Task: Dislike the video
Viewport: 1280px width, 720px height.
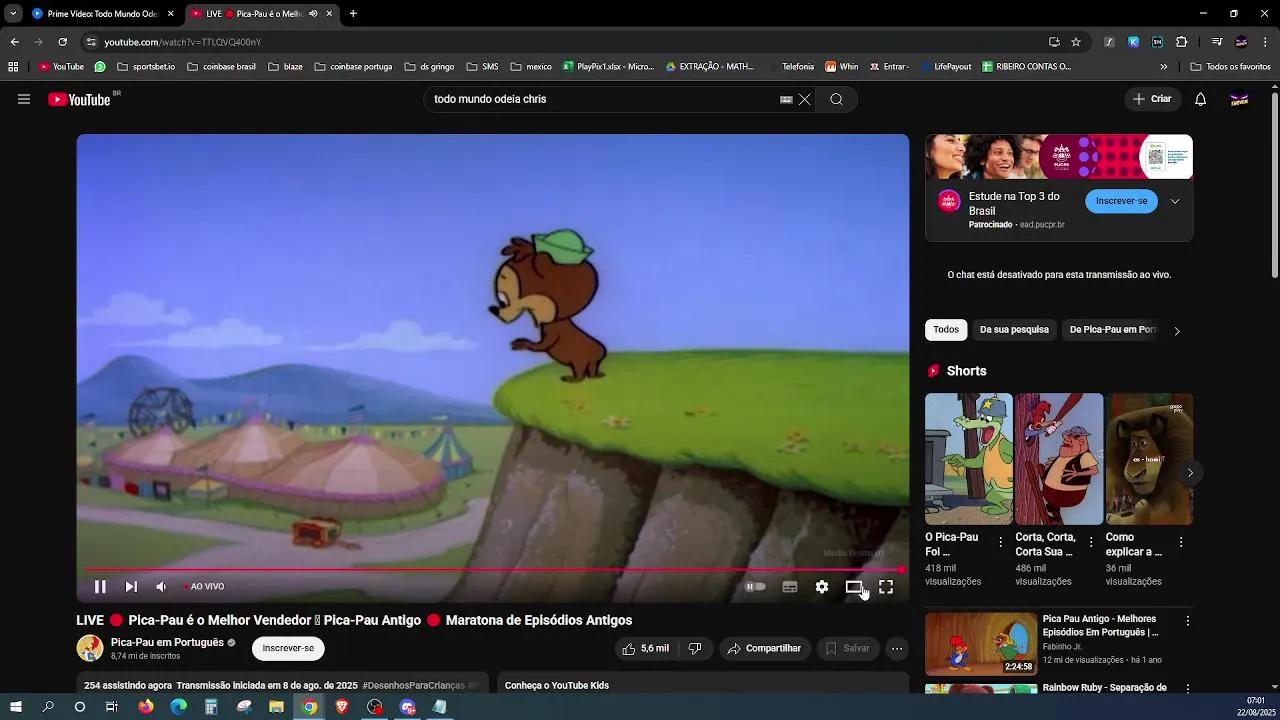Action: click(x=695, y=648)
